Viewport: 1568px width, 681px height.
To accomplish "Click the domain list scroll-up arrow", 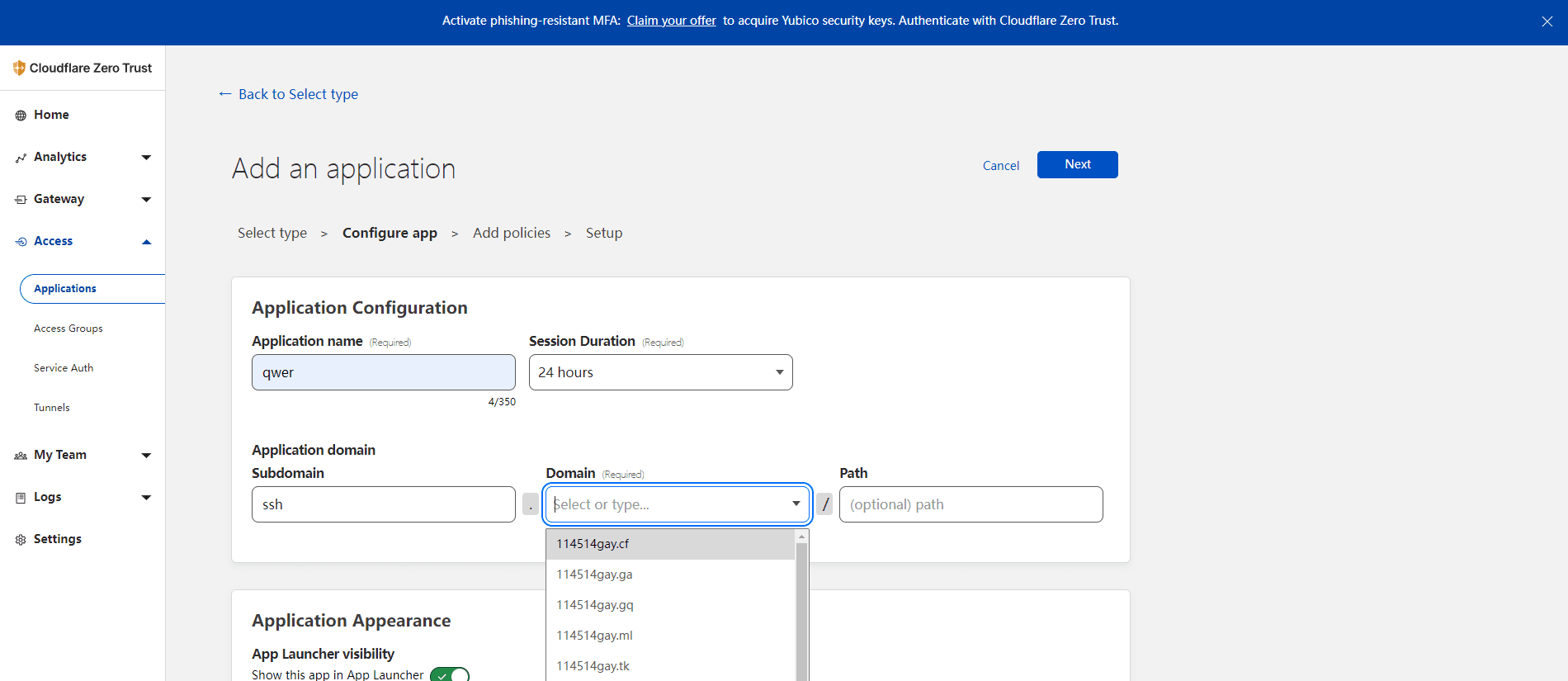I will point(801,537).
